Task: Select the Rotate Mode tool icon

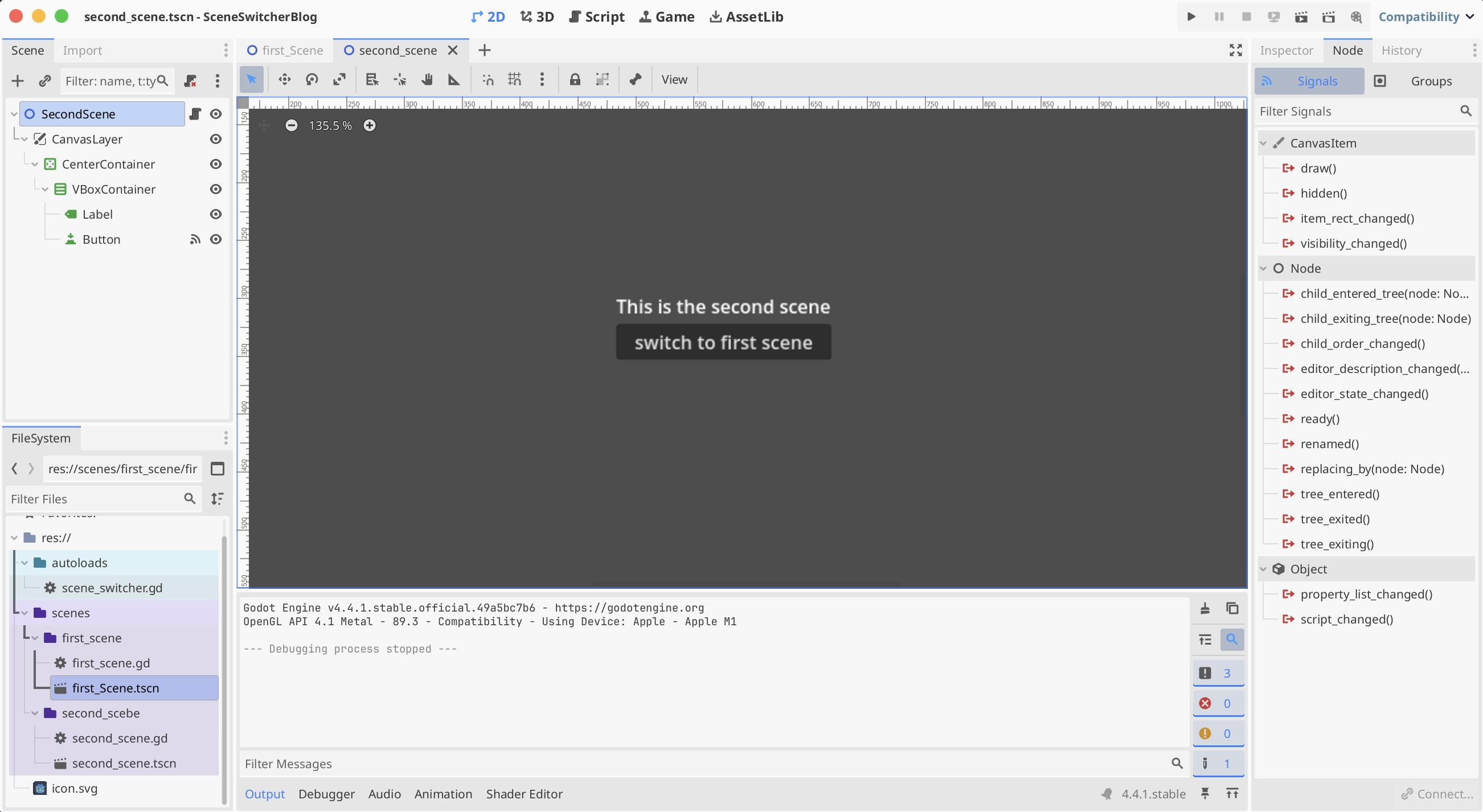Action: tap(312, 79)
